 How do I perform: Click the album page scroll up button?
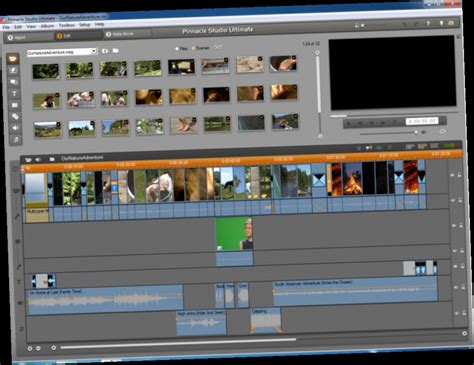(x=317, y=52)
